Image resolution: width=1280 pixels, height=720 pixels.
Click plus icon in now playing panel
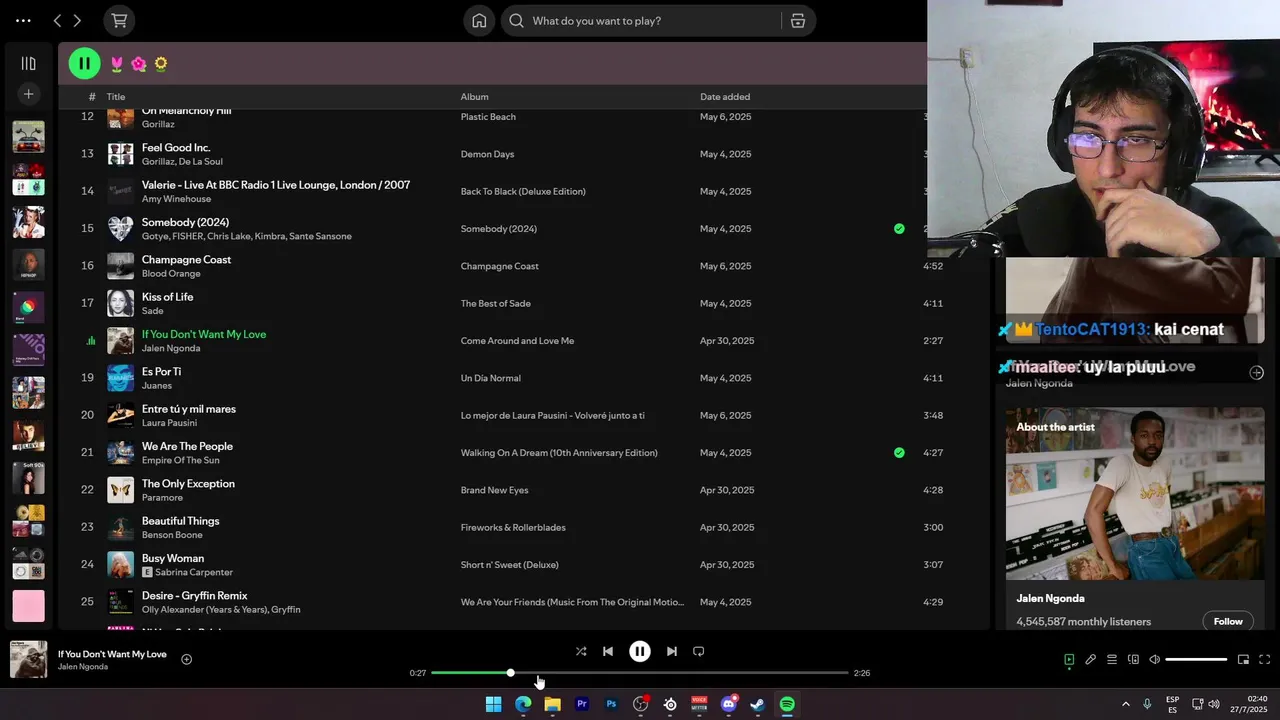[1257, 372]
